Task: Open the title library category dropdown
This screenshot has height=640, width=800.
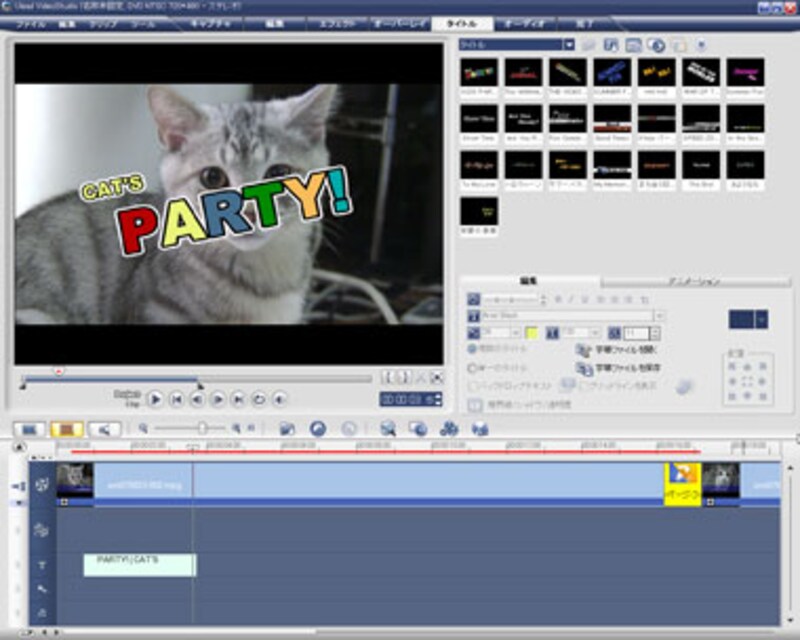Action: [x=568, y=45]
